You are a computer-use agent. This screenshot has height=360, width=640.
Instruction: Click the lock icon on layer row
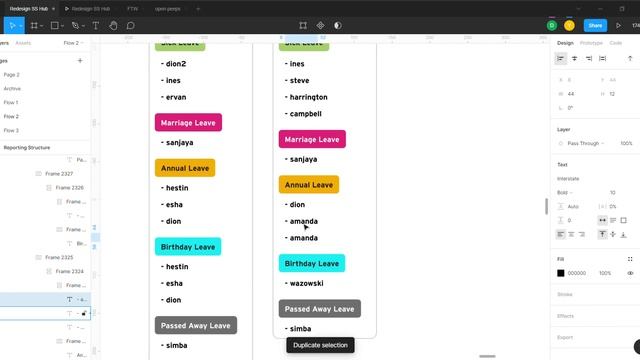[84, 313]
